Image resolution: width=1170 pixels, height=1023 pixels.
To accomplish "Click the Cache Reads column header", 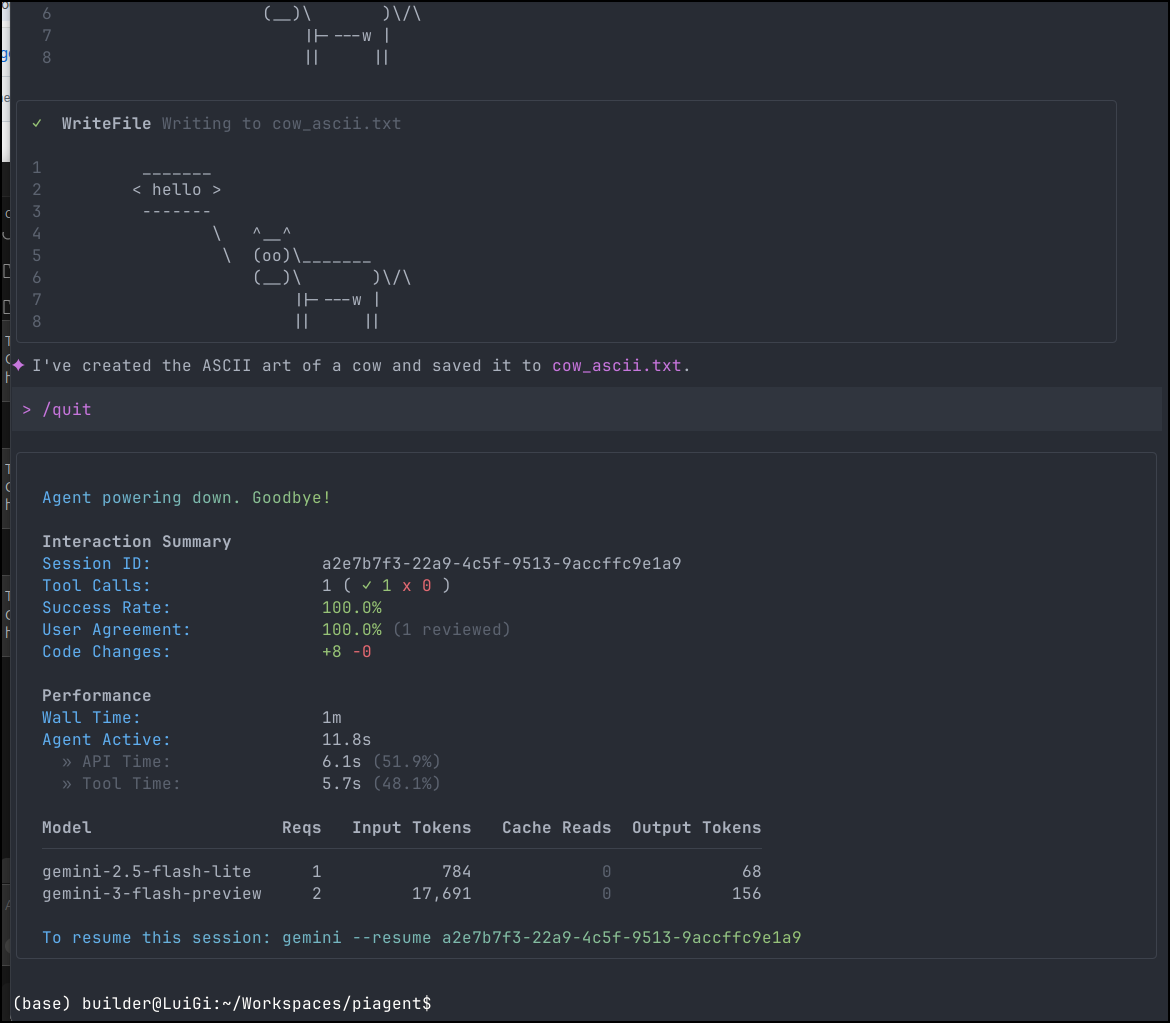I will point(556,828).
